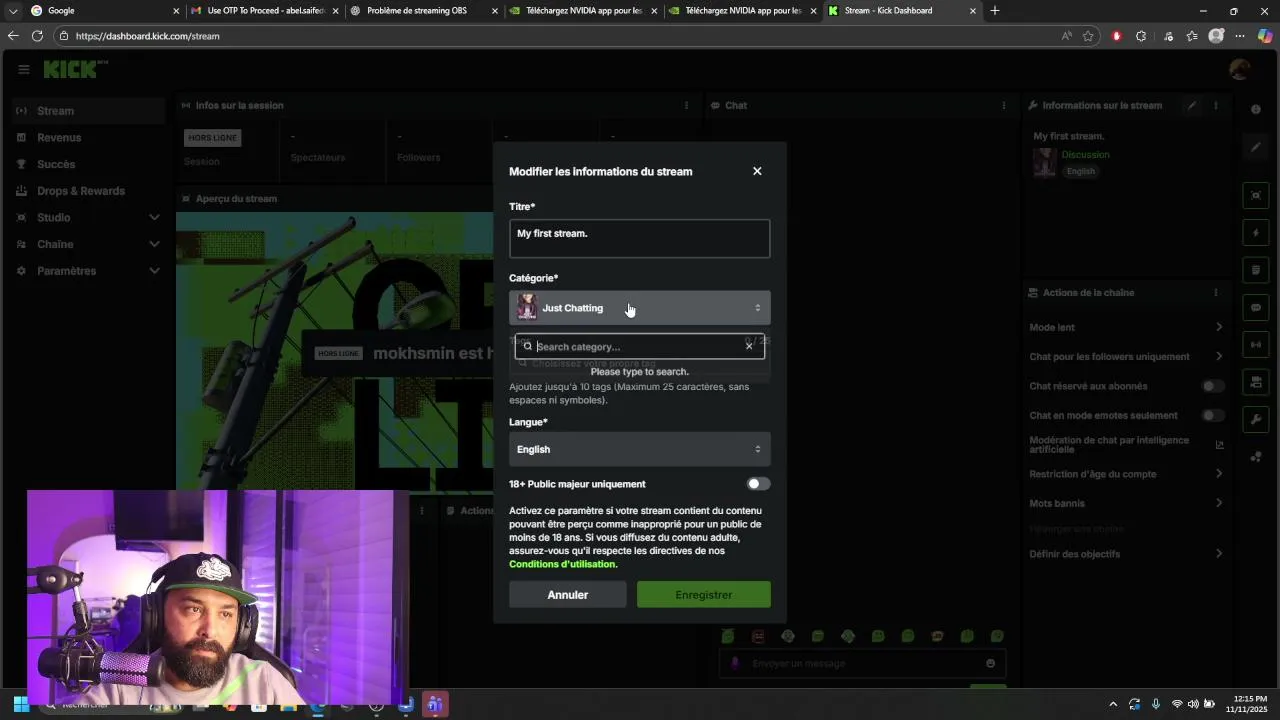Click the Envoyer un message chat input
This screenshot has width=1280, height=720.
(862, 663)
